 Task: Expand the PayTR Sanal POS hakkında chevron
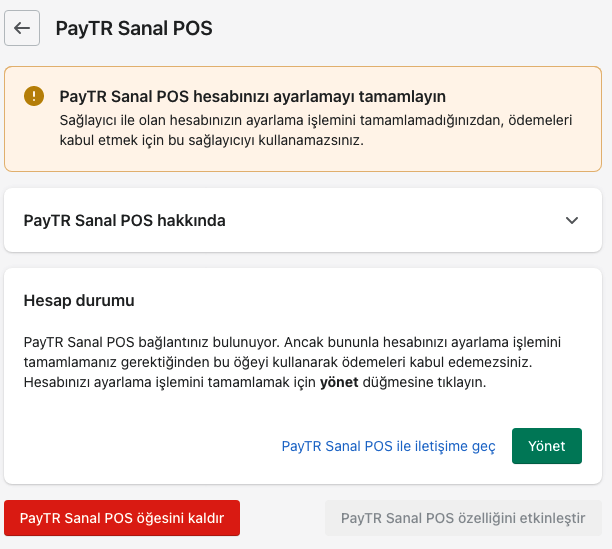(572, 220)
